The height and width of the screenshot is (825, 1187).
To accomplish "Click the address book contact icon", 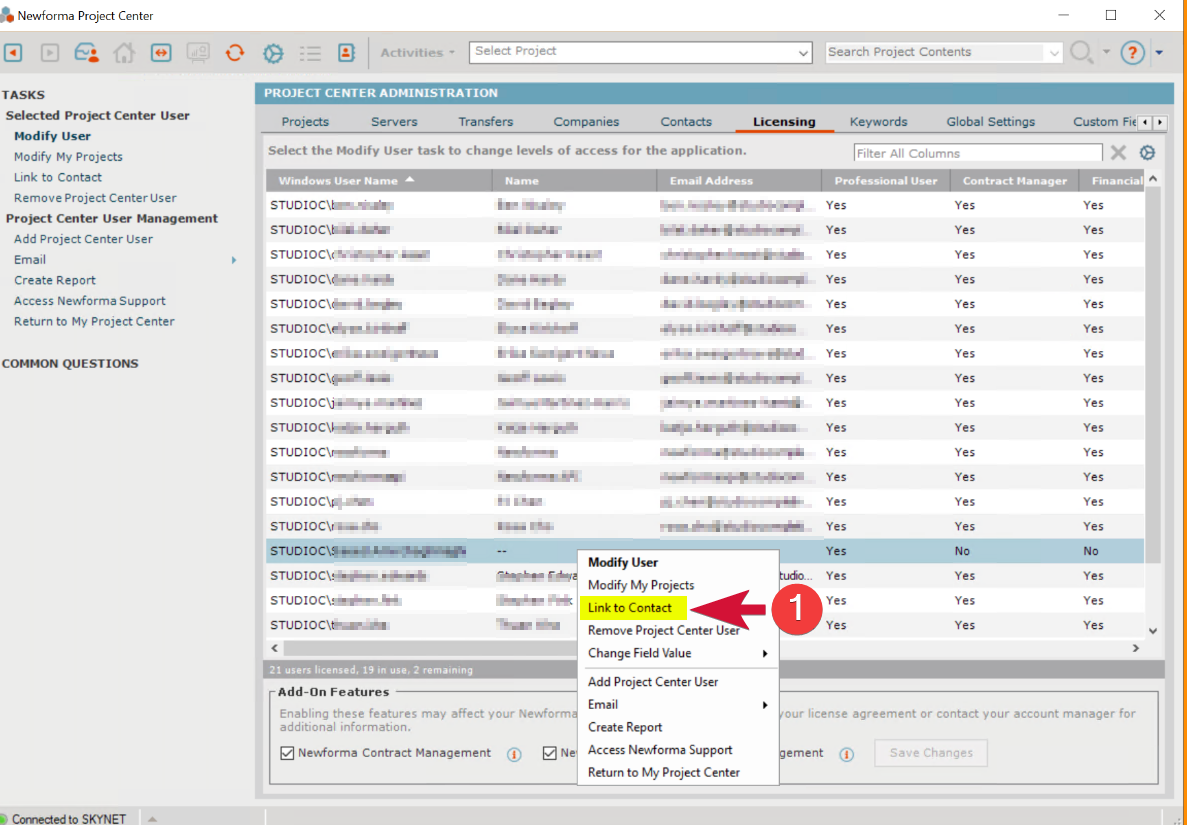I will pos(348,52).
